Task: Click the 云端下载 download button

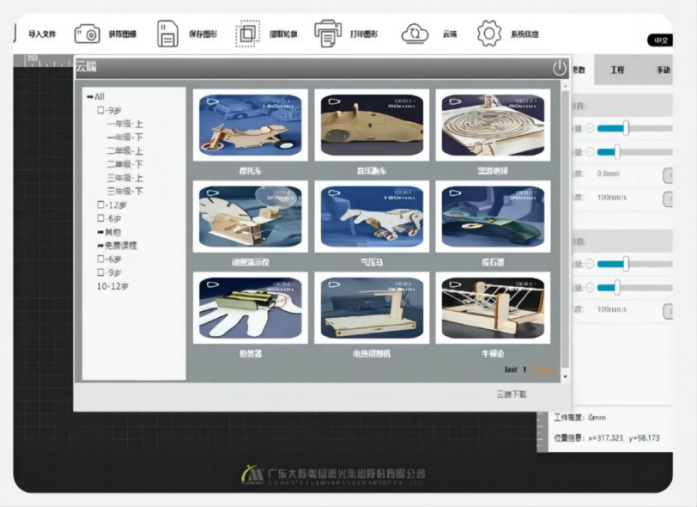Action: pos(511,395)
